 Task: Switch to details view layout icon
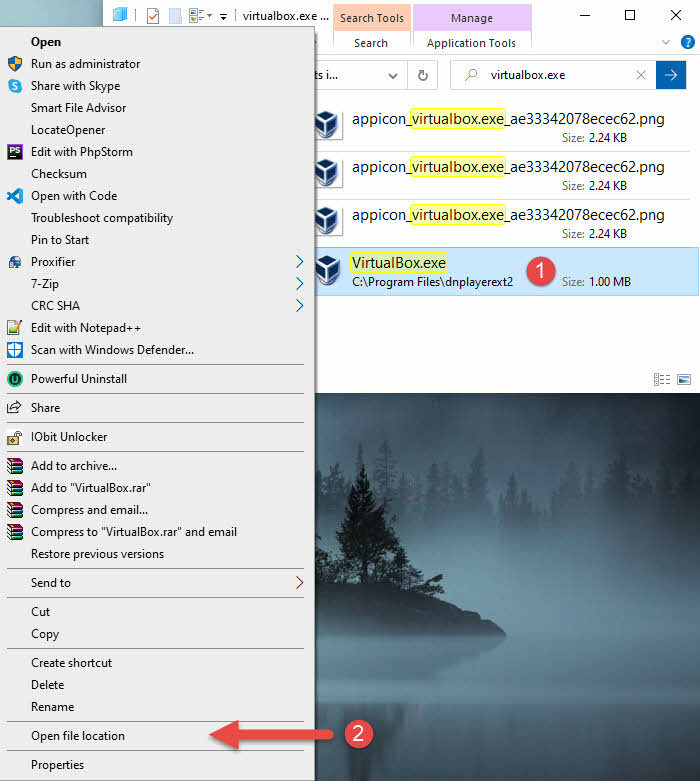662,380
